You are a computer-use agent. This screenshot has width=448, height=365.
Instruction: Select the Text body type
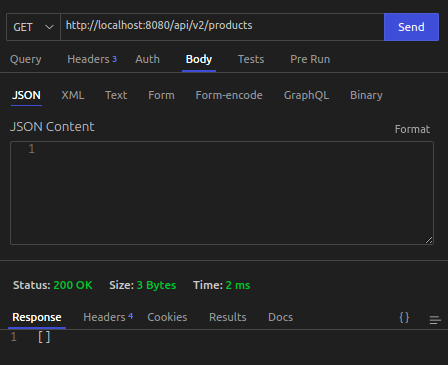pyautogui.click(x=116, y=95)
